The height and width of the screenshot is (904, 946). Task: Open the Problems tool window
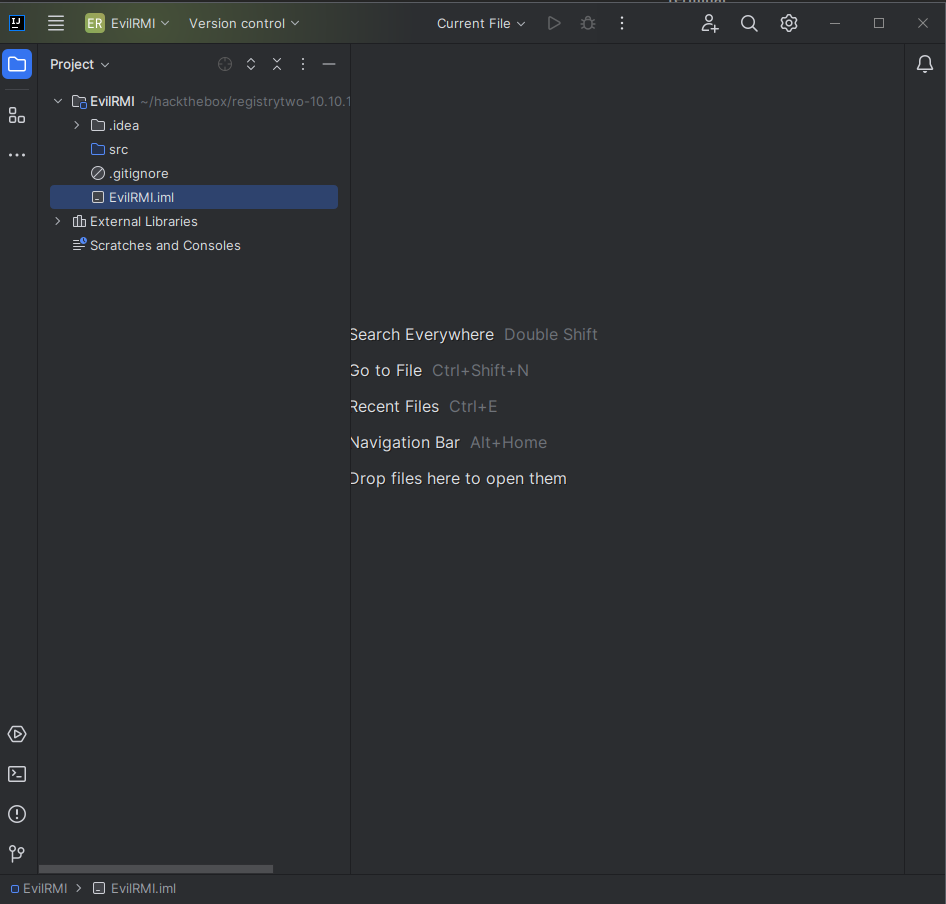pos(17,814)
